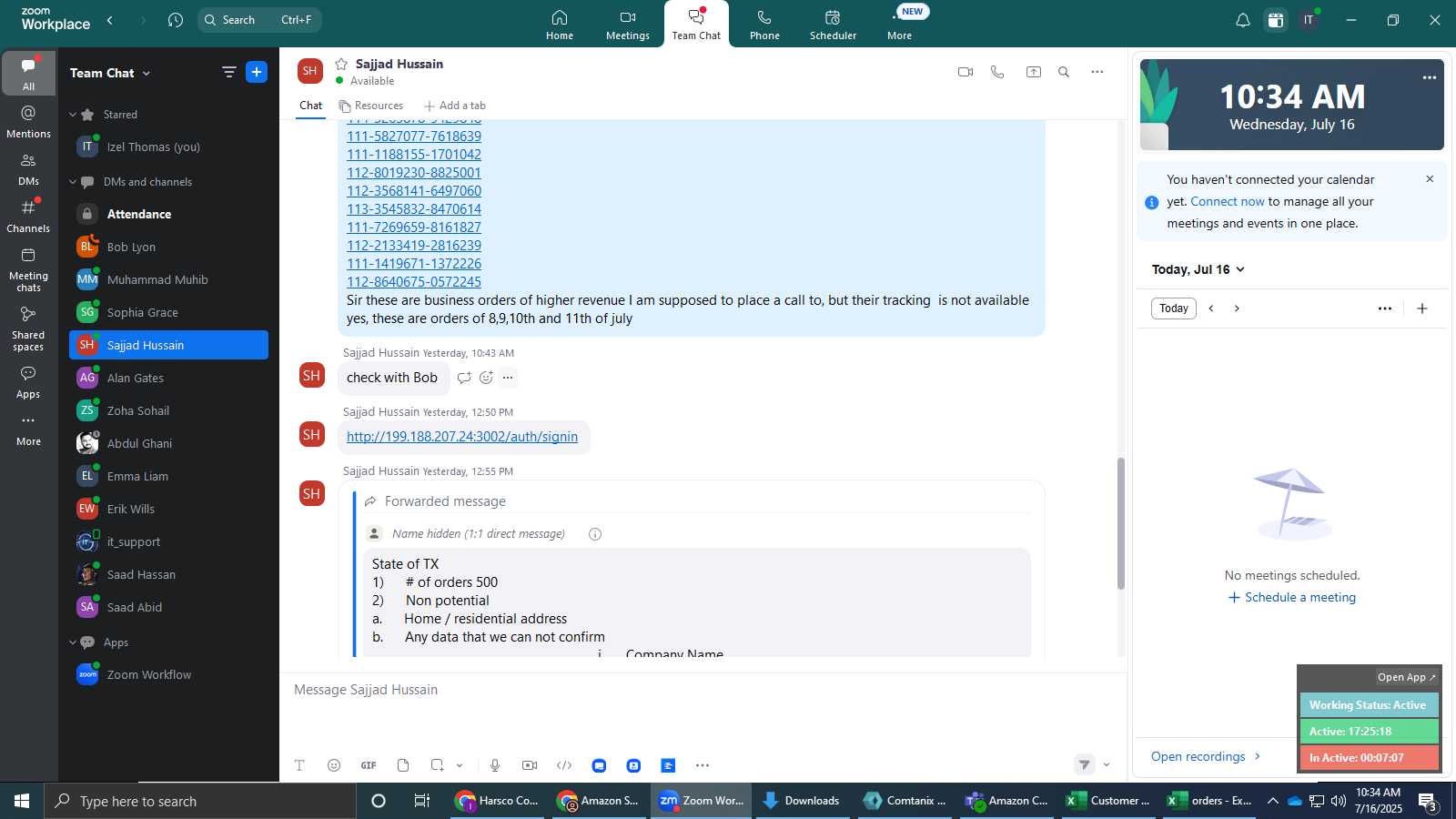The height and width of the screenshot is (819, 1456).
Task: Open the Customer Excel taskbar item
Action: [1108, 801]
